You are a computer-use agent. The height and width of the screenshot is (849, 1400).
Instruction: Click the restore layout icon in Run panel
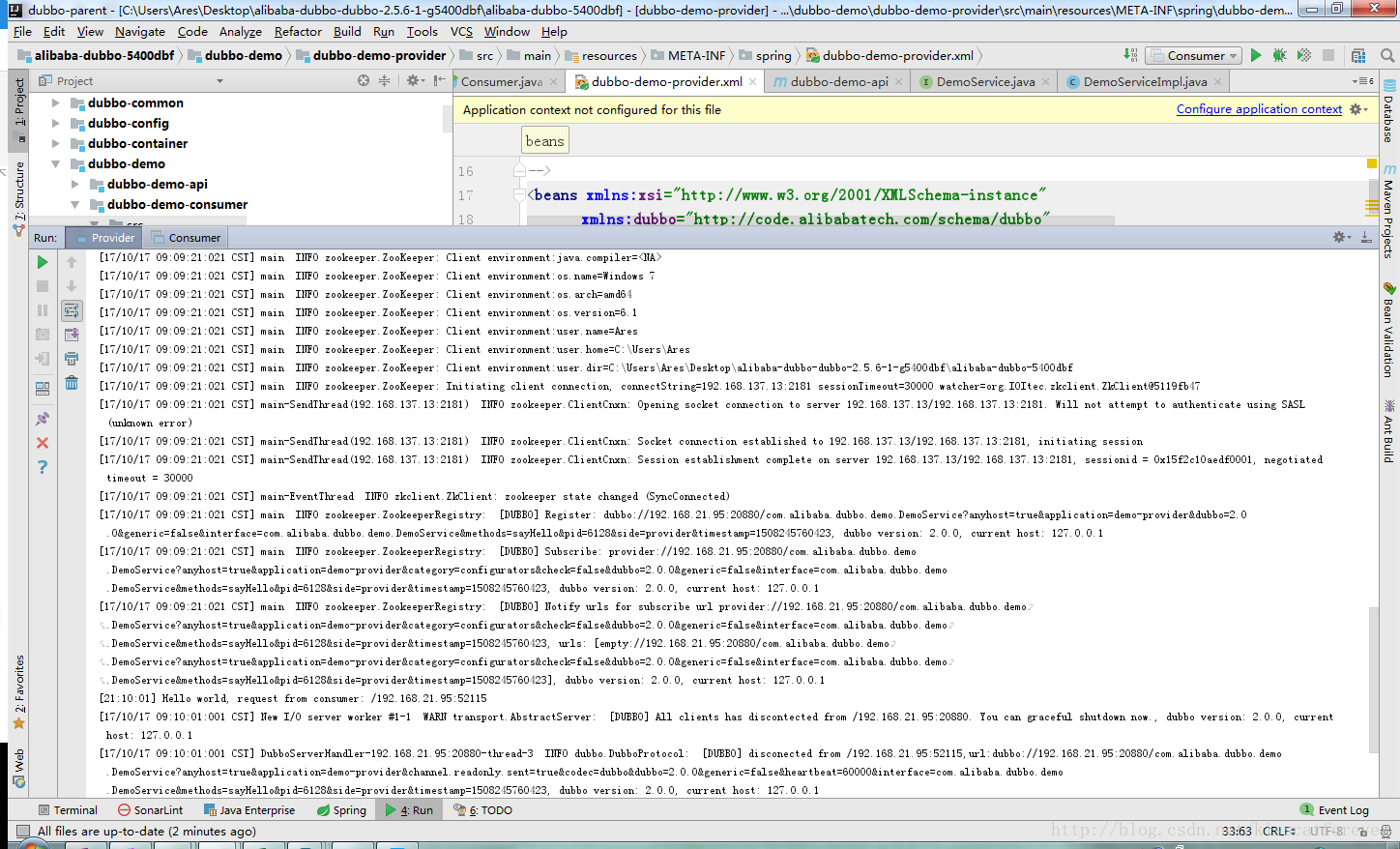point(43,389)
